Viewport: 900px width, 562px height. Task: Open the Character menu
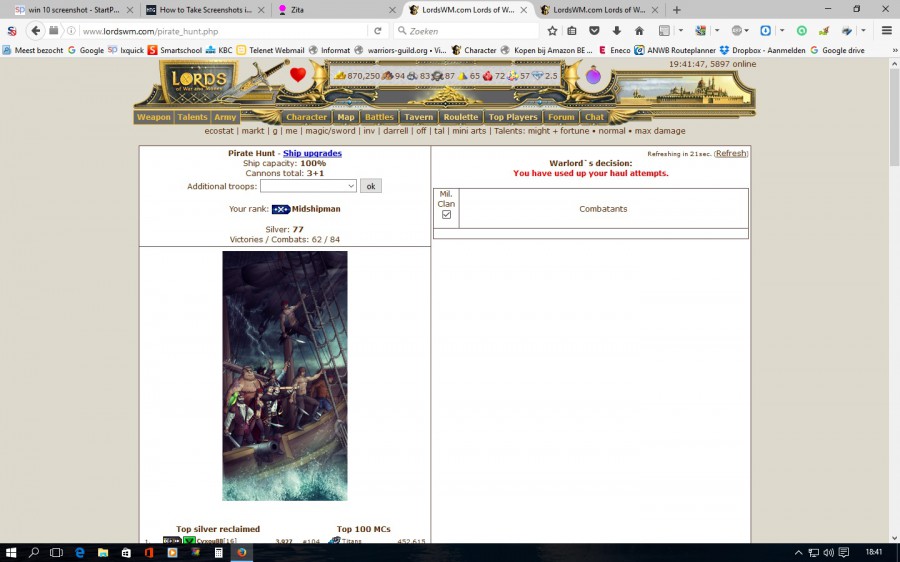click(307, 117)
